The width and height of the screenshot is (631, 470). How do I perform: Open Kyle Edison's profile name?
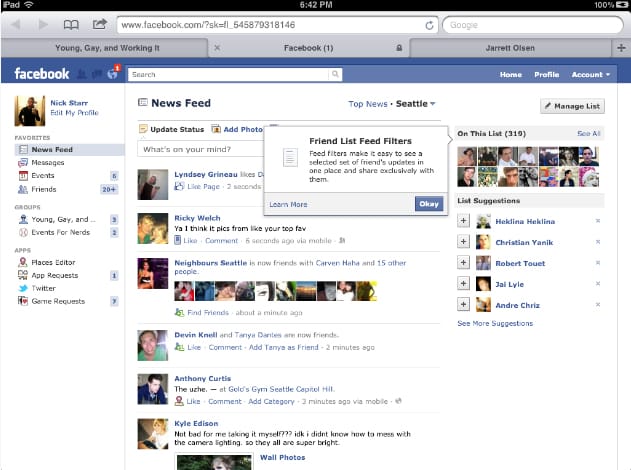click(196, 423)
